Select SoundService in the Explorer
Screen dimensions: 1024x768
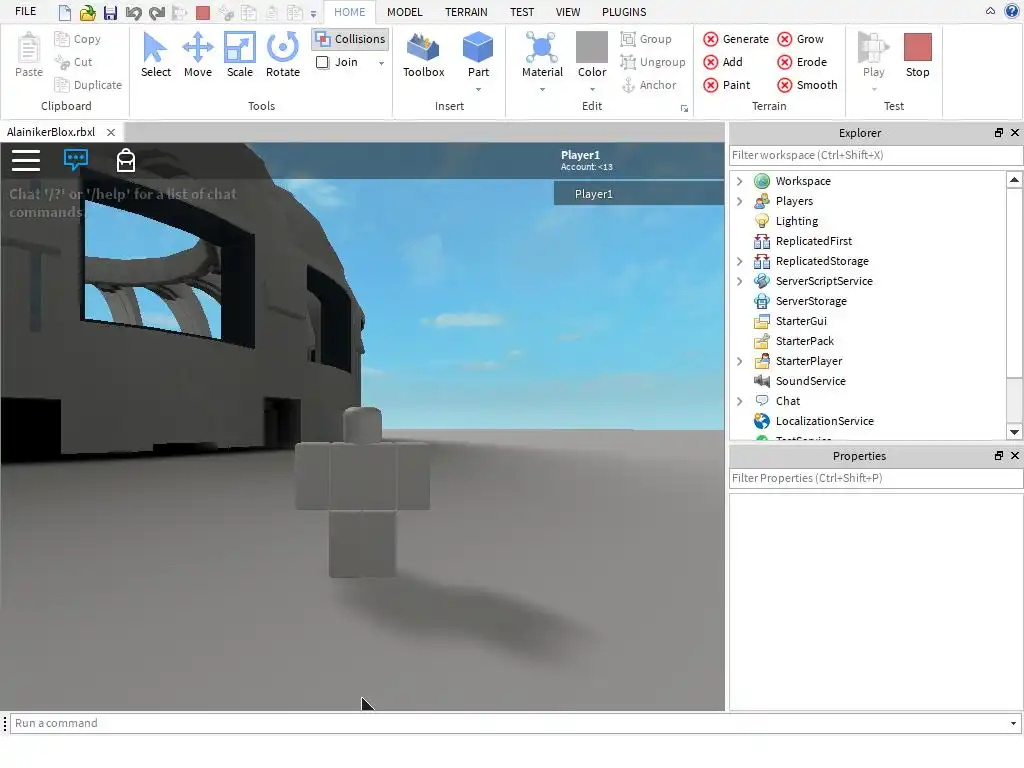[810, 381]
